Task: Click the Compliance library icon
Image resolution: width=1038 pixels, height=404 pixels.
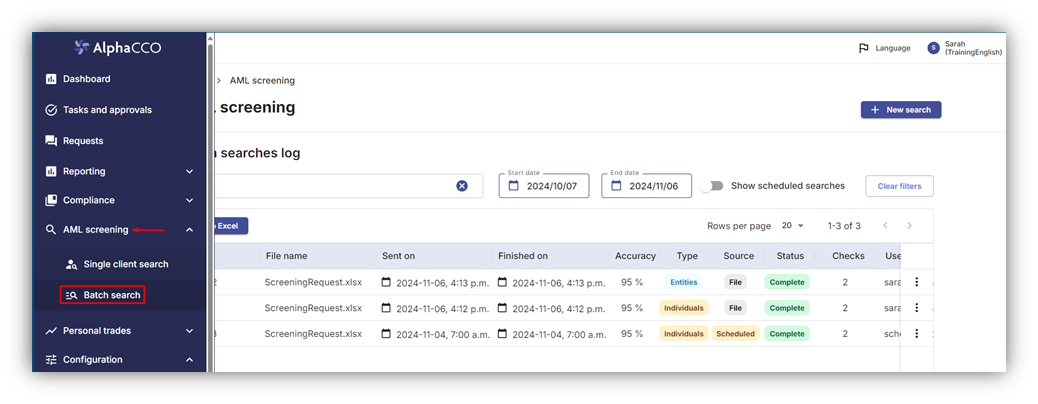Action: [x=50, y=200]
